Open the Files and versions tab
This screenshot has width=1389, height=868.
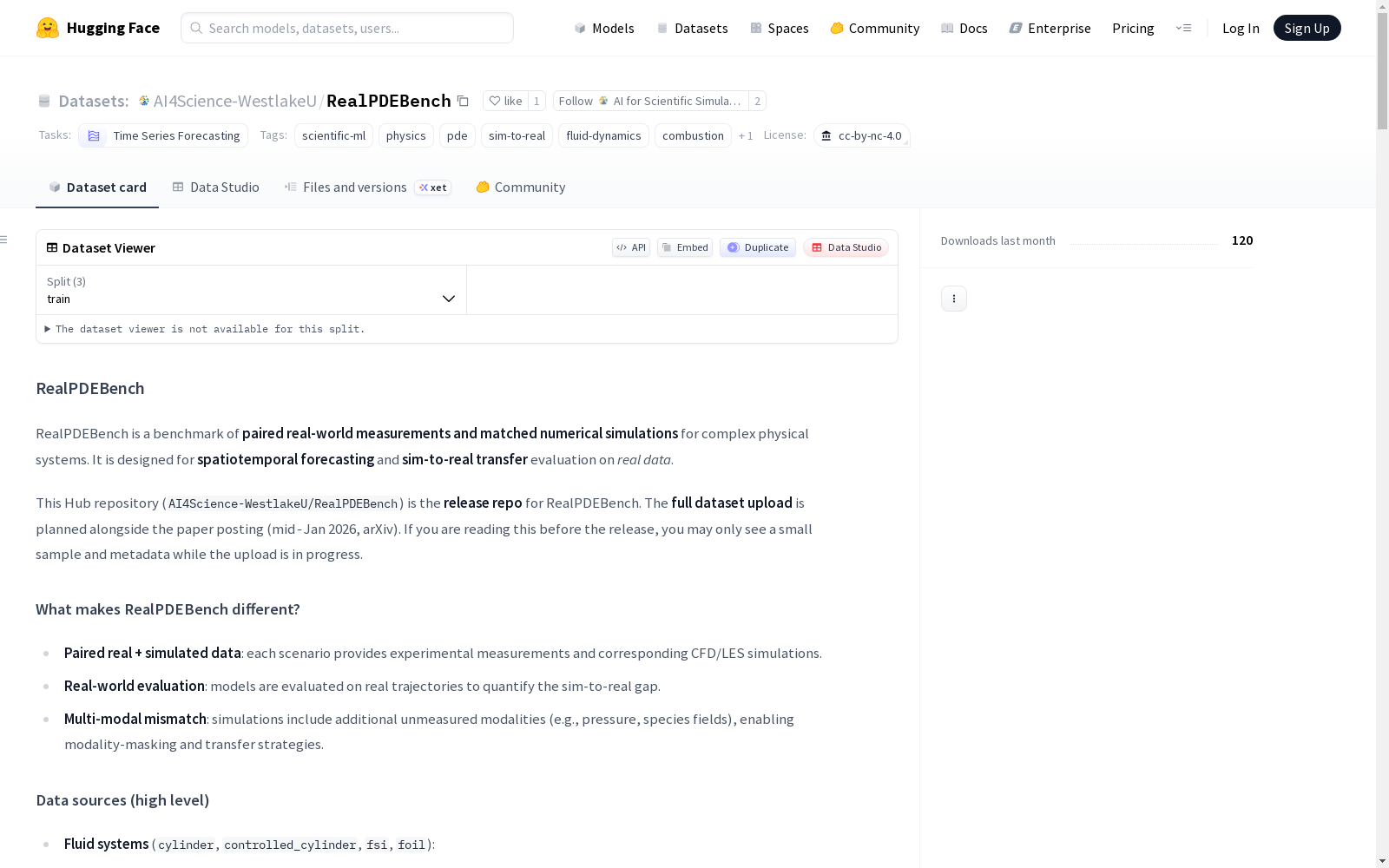point(367,187)
